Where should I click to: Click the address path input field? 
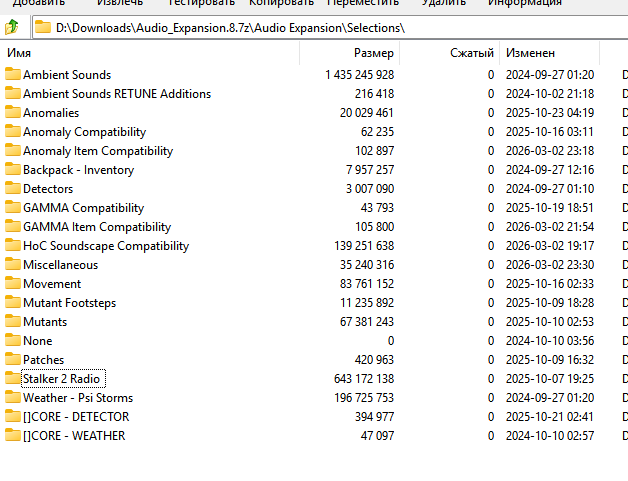330,28
